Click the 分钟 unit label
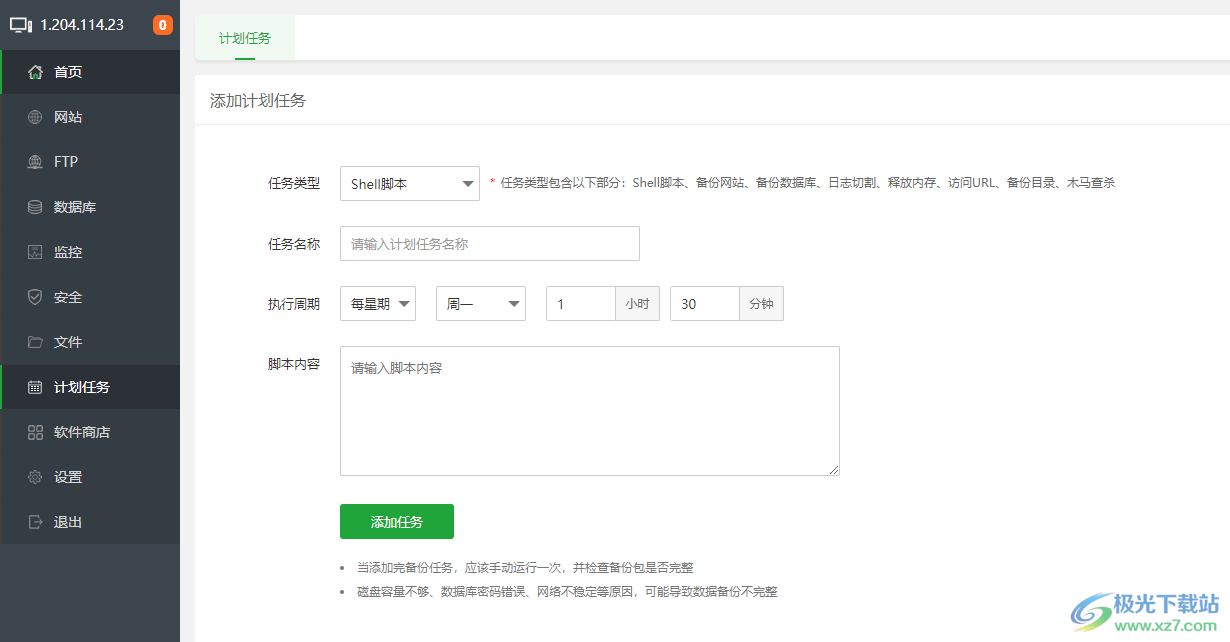The width and height of the screenshot is (1230, 642). point(761,304)
